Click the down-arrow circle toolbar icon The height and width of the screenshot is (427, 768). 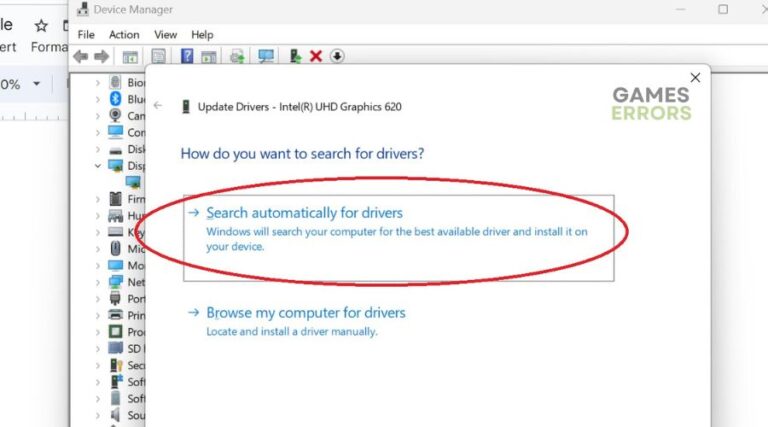(x=337, y=56)
